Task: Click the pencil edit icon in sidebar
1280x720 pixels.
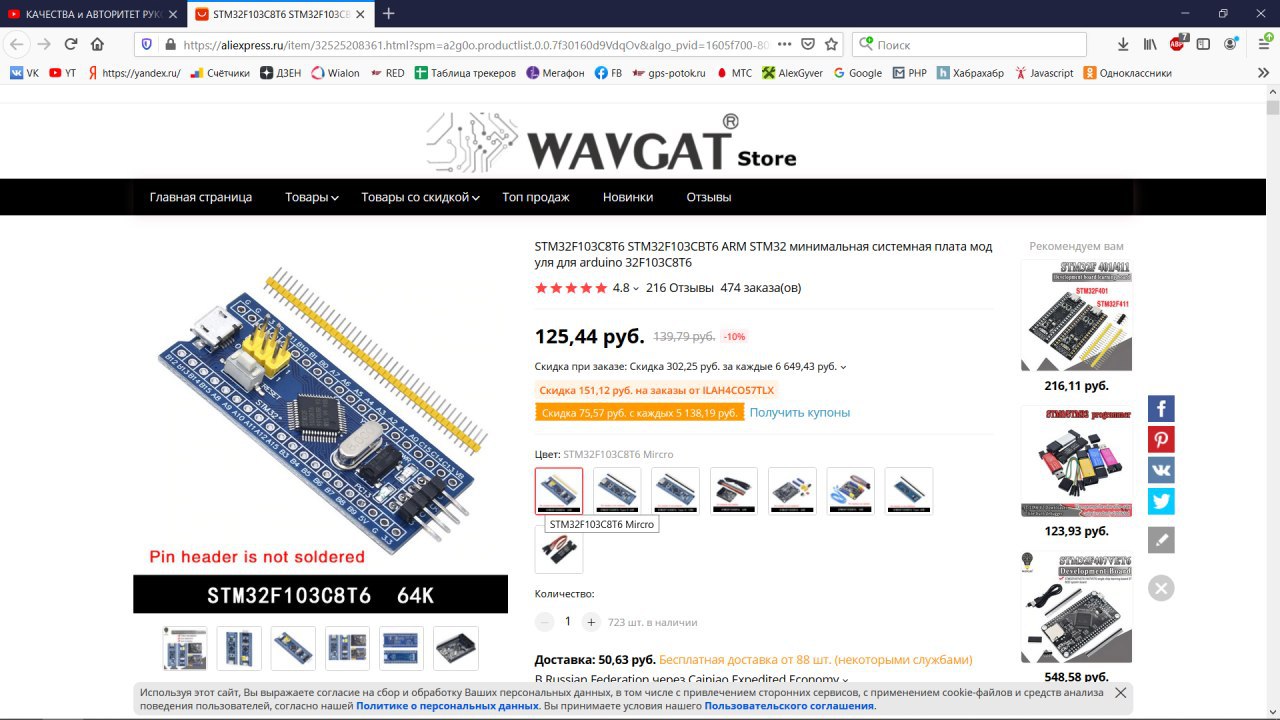Action: (1161, 540)
